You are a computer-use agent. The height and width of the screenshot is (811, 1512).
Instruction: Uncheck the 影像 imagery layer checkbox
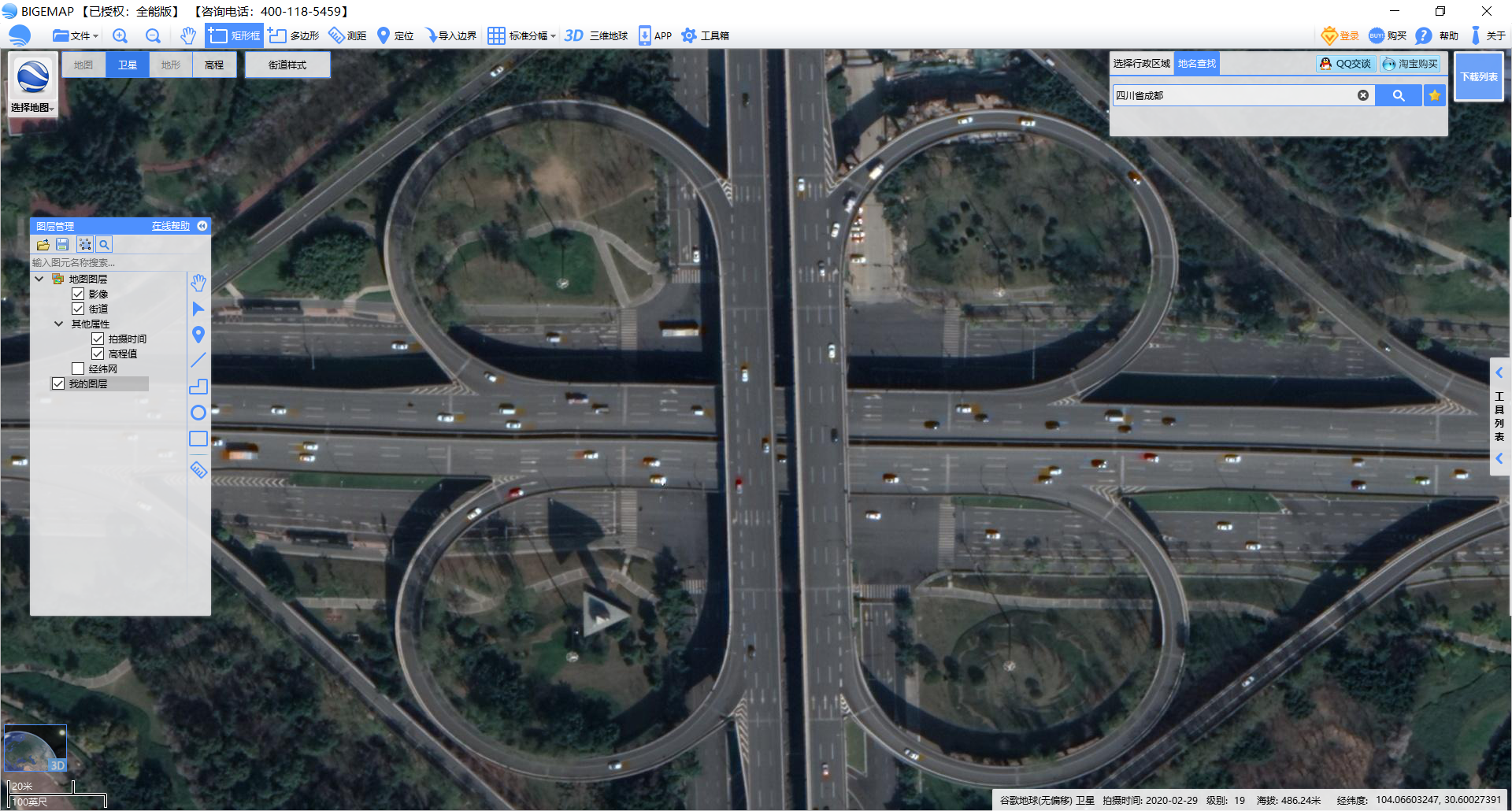(x=78, y=294)
